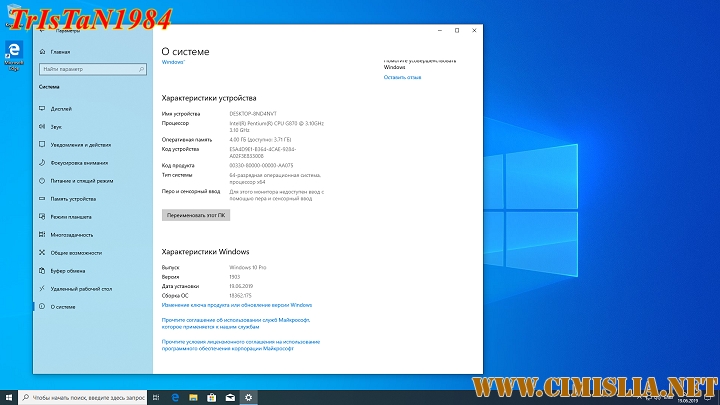
Task: Click the Переименовать этот ПК button
Action: tap(196, 215)
